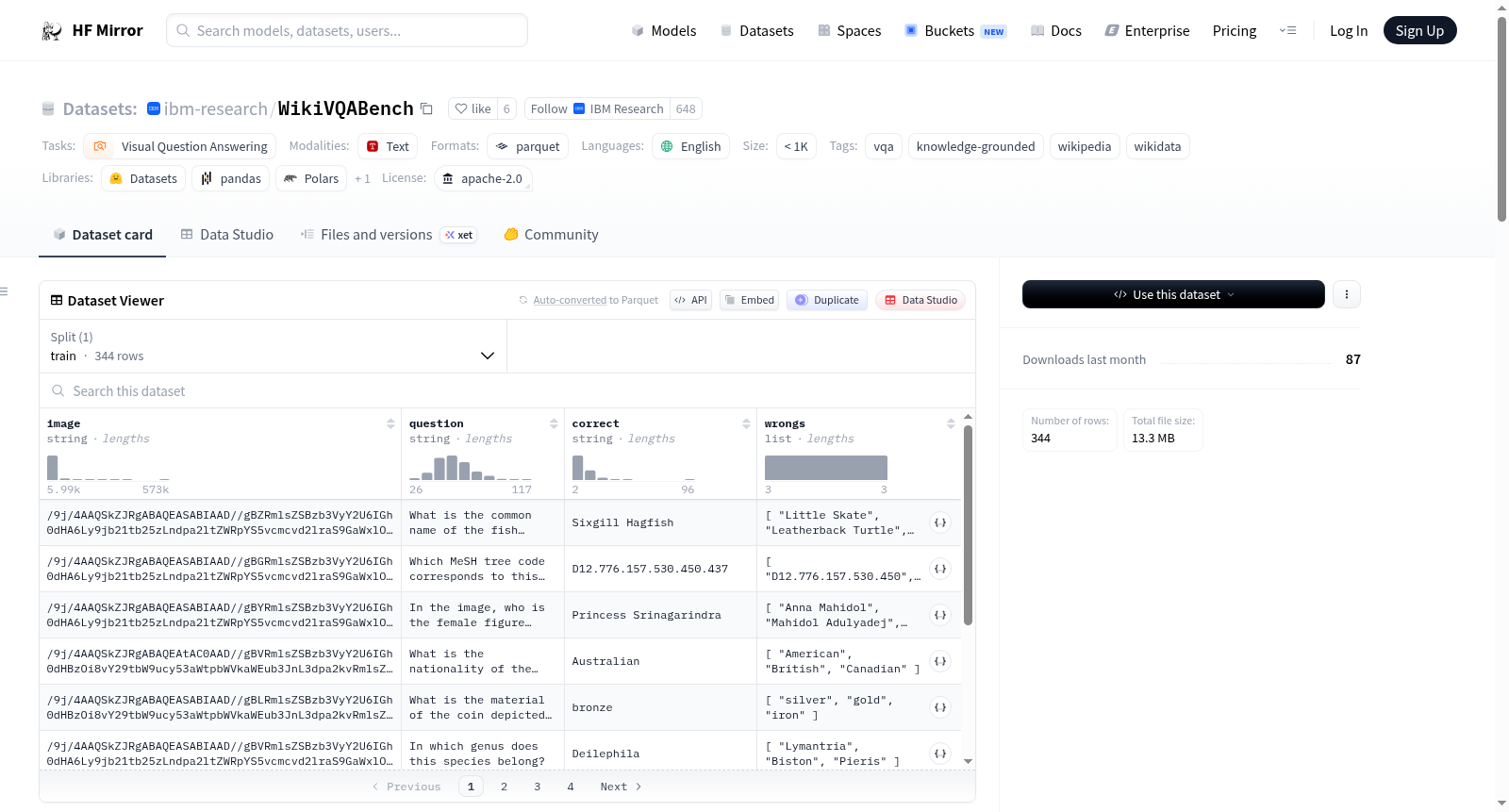Click the apache-2.0 license tag
Image resolution: width=1509 pixels, height=812 pixels.
click(483, 178)
